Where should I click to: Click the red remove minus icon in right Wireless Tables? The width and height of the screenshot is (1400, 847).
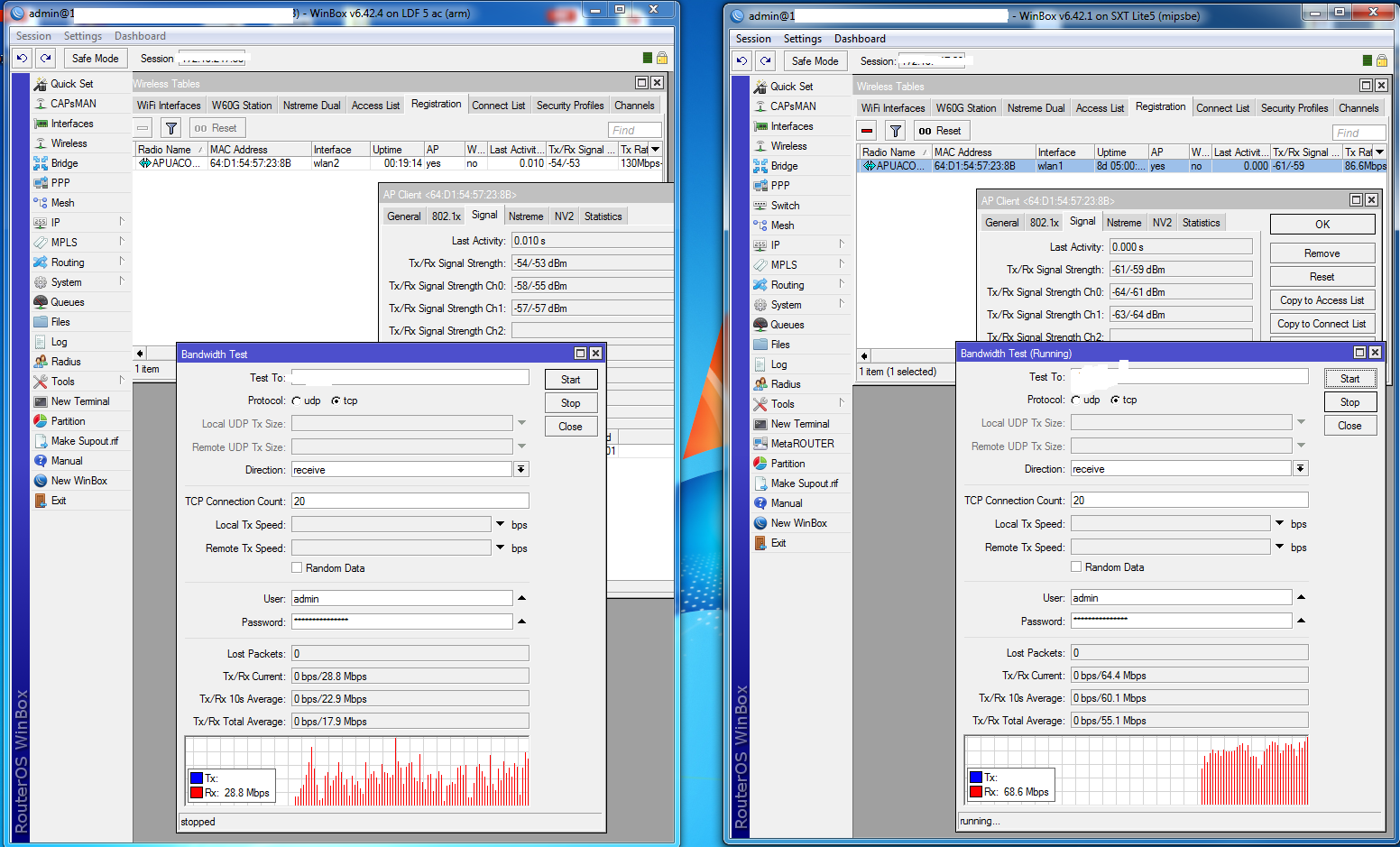[x=867, y=131]
